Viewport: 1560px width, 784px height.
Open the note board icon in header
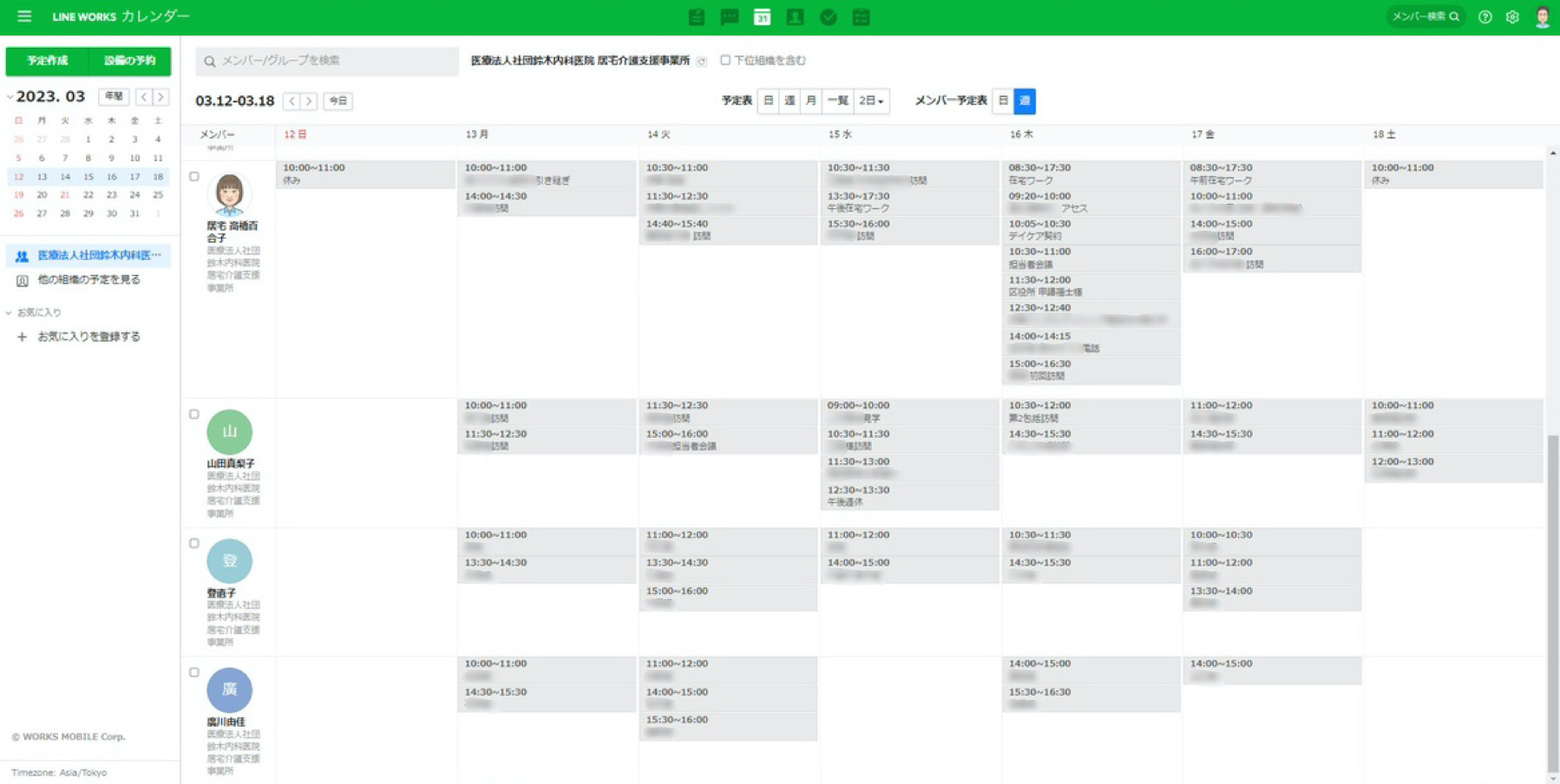click(696, 17)
